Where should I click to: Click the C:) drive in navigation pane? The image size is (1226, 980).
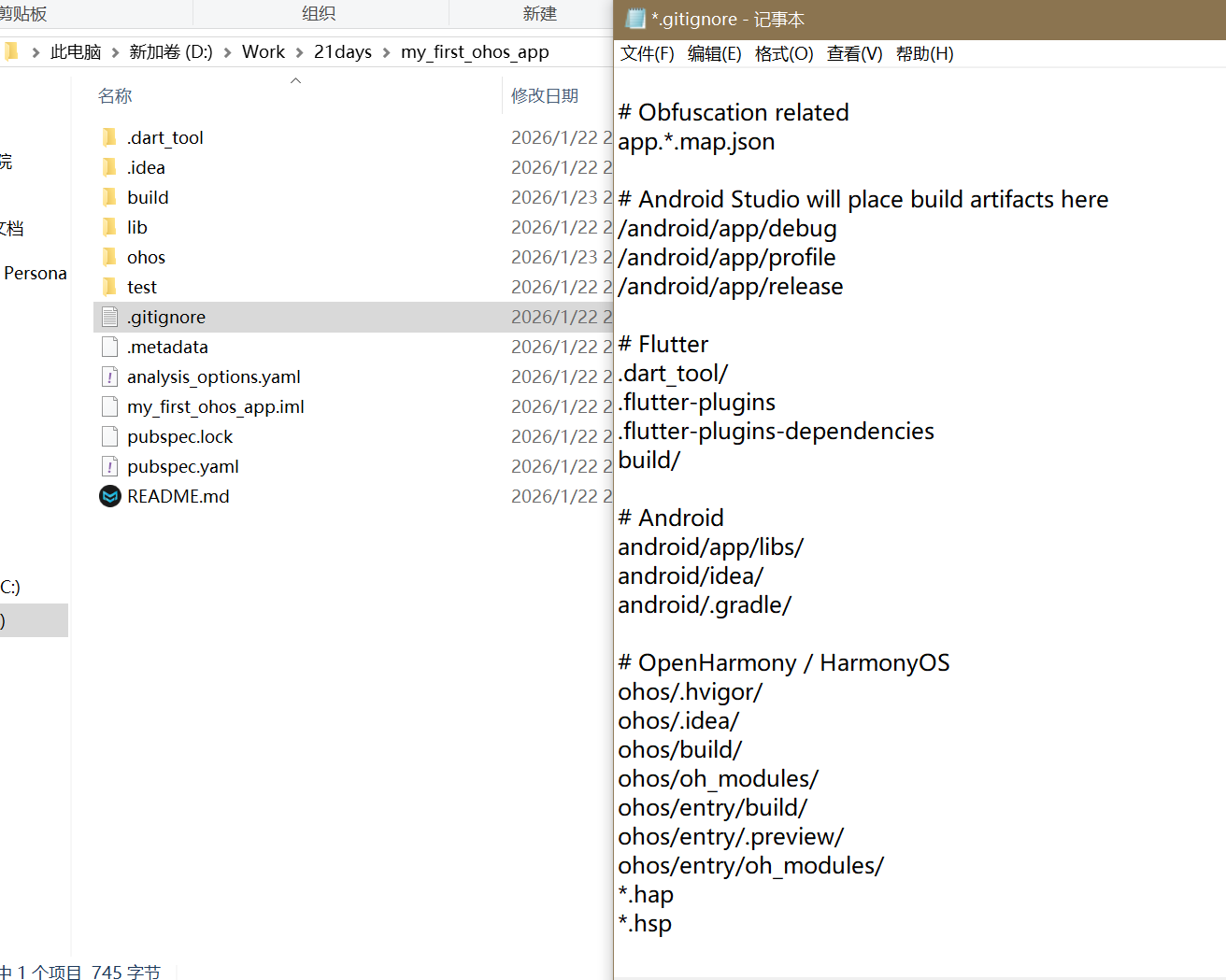[9, 587]
